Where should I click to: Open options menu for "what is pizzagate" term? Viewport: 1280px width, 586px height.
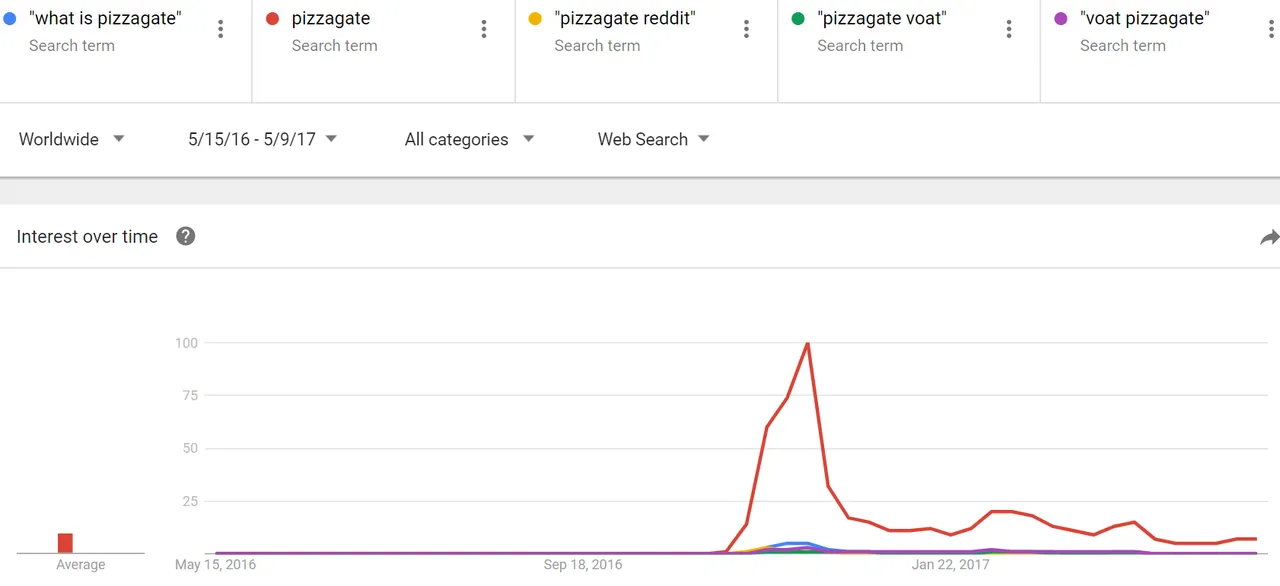click(221, 30)
